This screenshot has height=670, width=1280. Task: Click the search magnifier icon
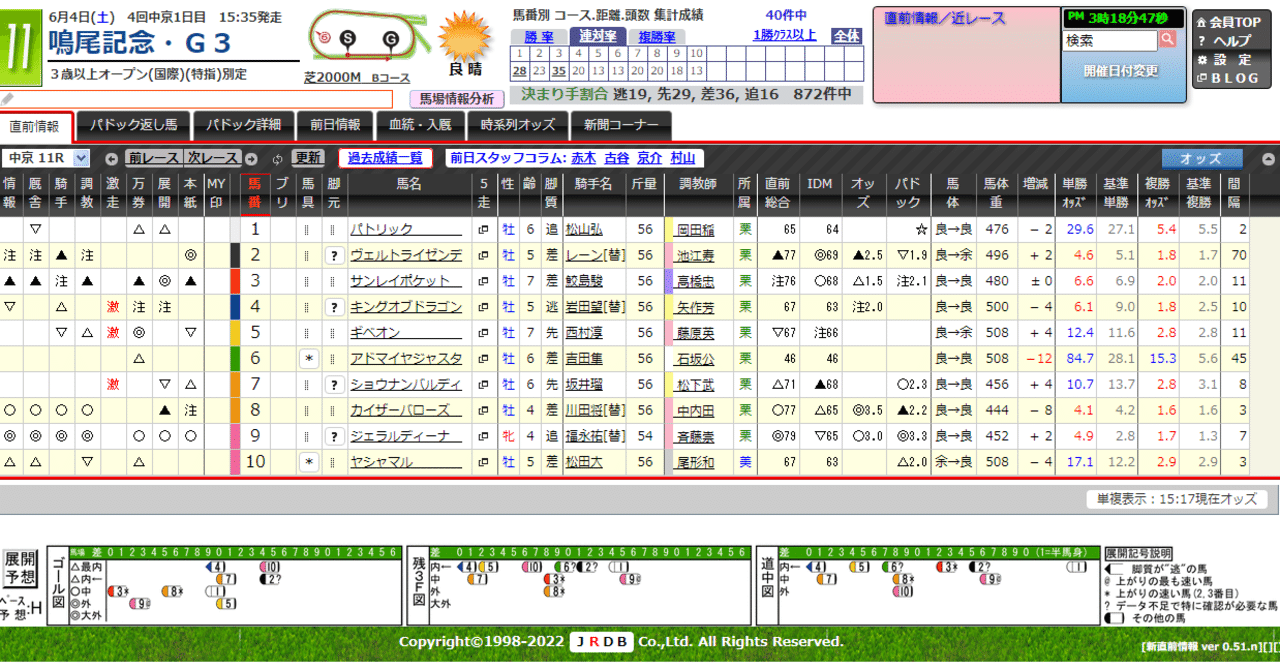[1168, 41]
